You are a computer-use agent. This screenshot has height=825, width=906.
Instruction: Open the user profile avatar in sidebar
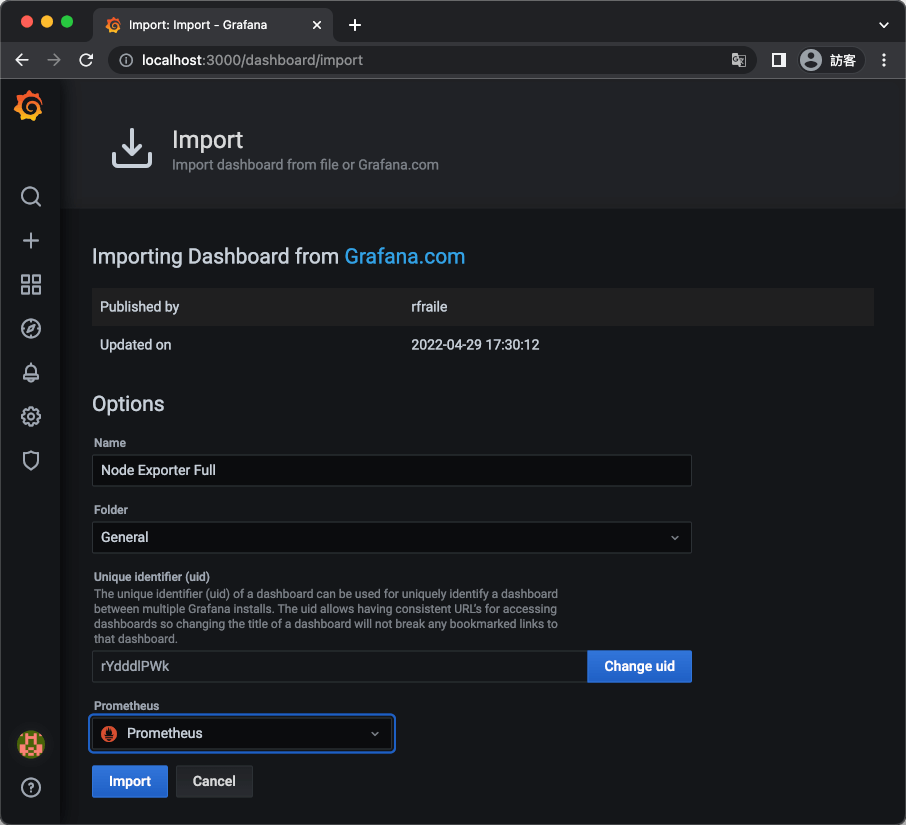31,744
